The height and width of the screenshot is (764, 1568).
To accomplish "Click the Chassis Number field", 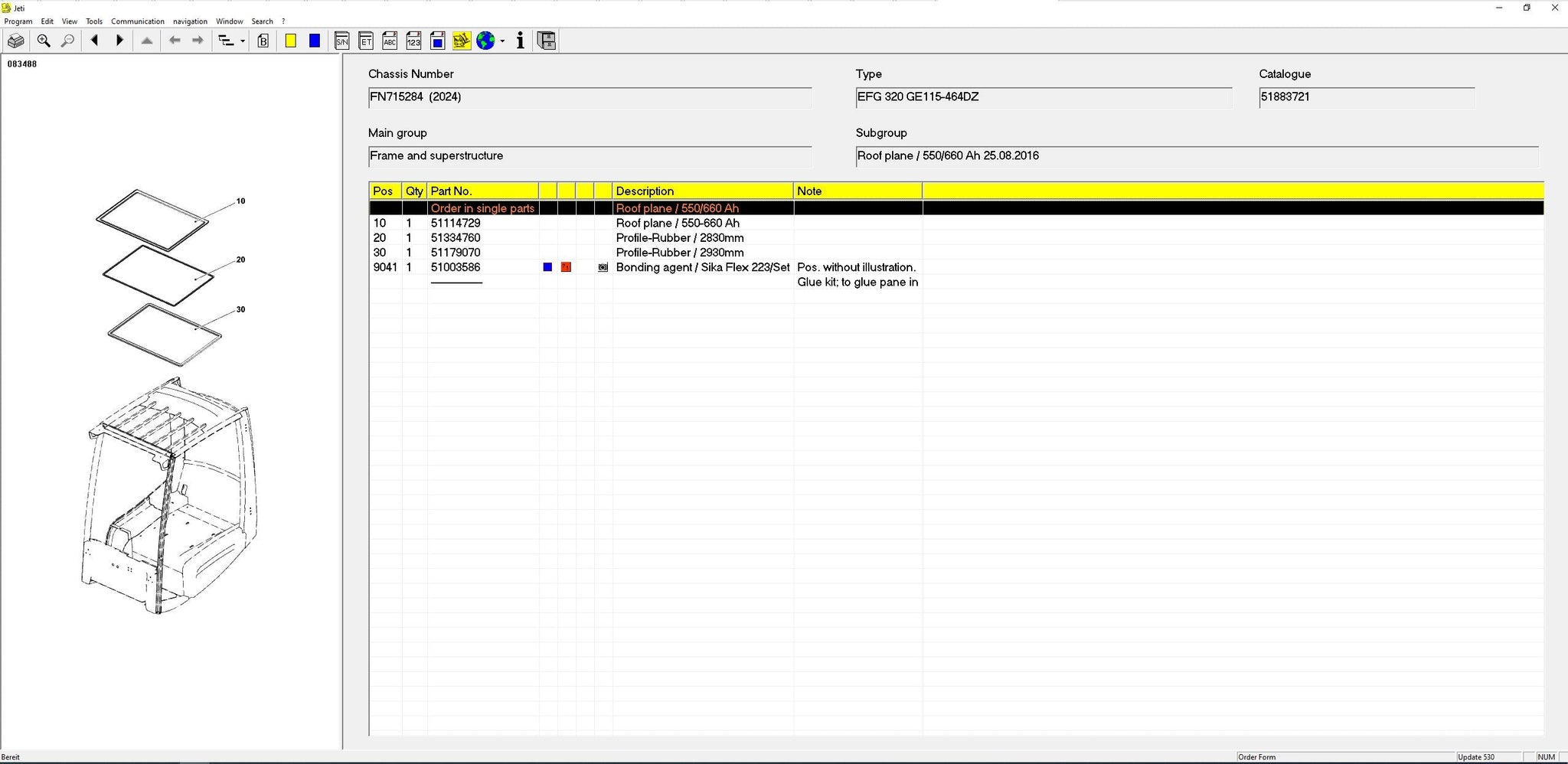I will click(589, 97).
